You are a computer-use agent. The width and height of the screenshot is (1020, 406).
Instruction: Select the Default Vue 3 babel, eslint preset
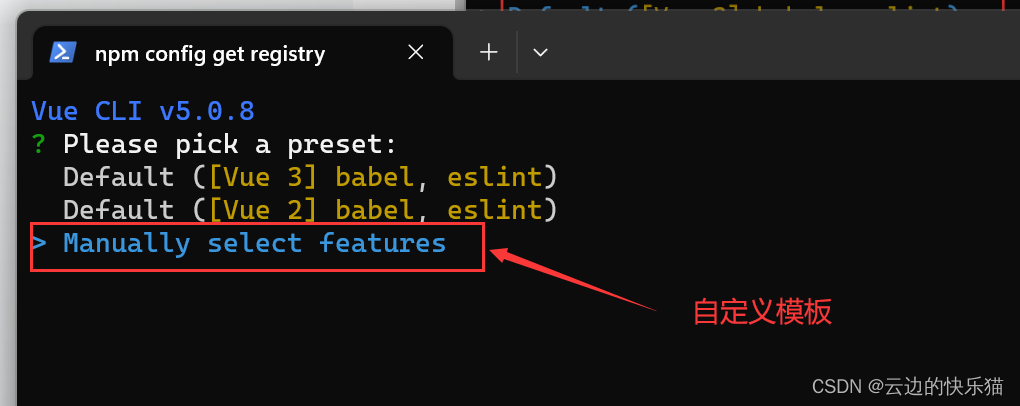point(310,177)
